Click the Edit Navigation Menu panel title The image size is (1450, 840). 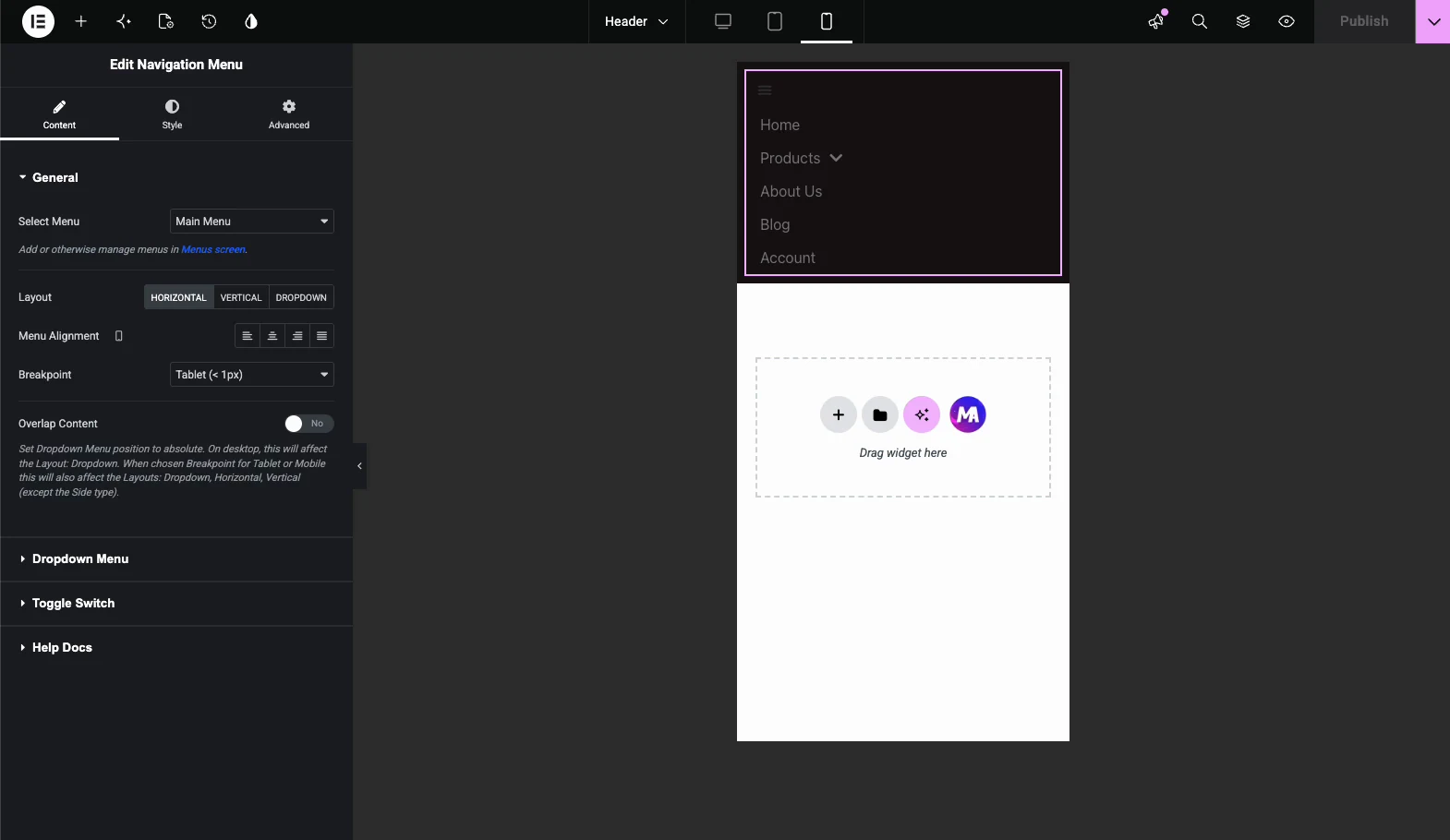coord(176,65)
